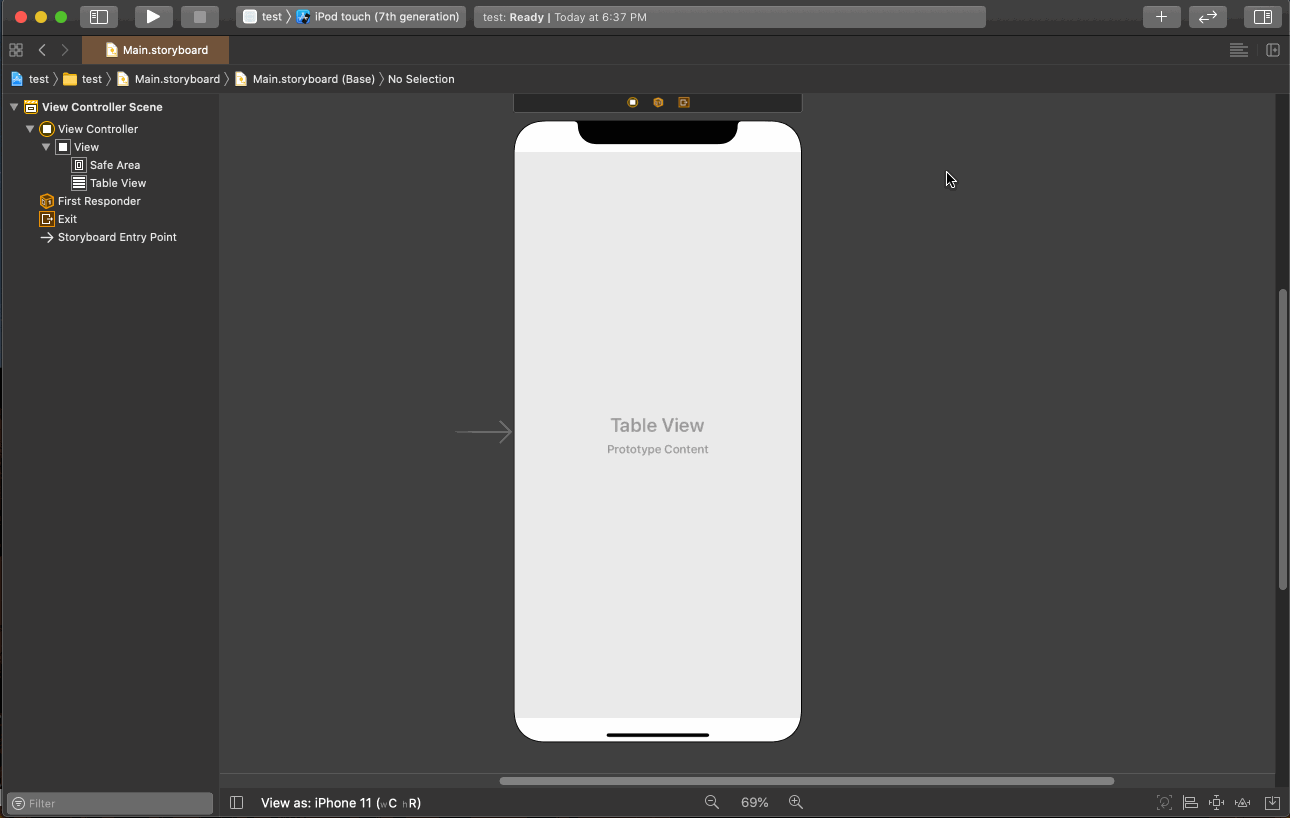Toggle the Navigator panel visibility
Screen dimensions: 1290x818
tap(99, 17)
